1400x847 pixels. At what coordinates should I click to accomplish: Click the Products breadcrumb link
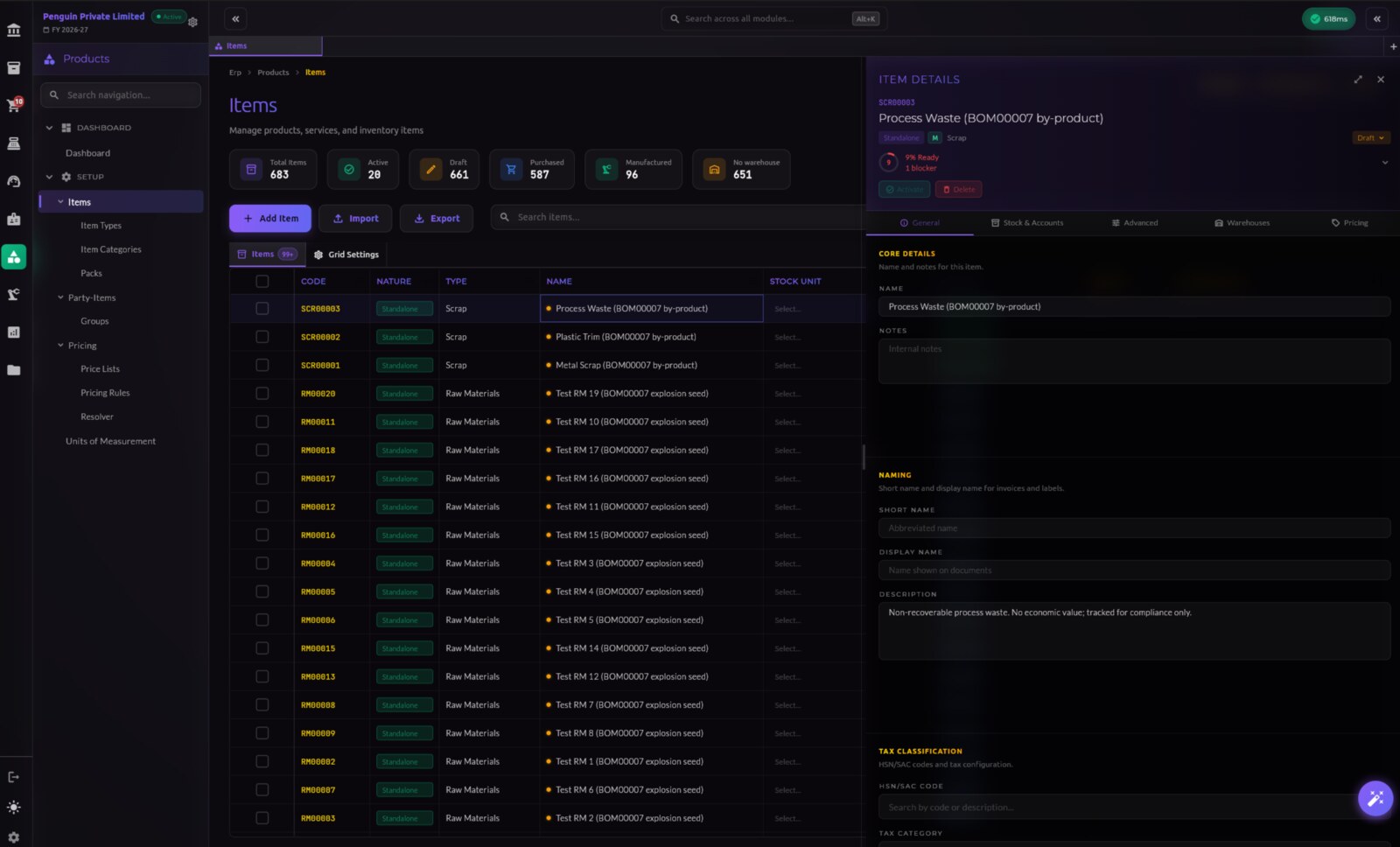(273, 73)
